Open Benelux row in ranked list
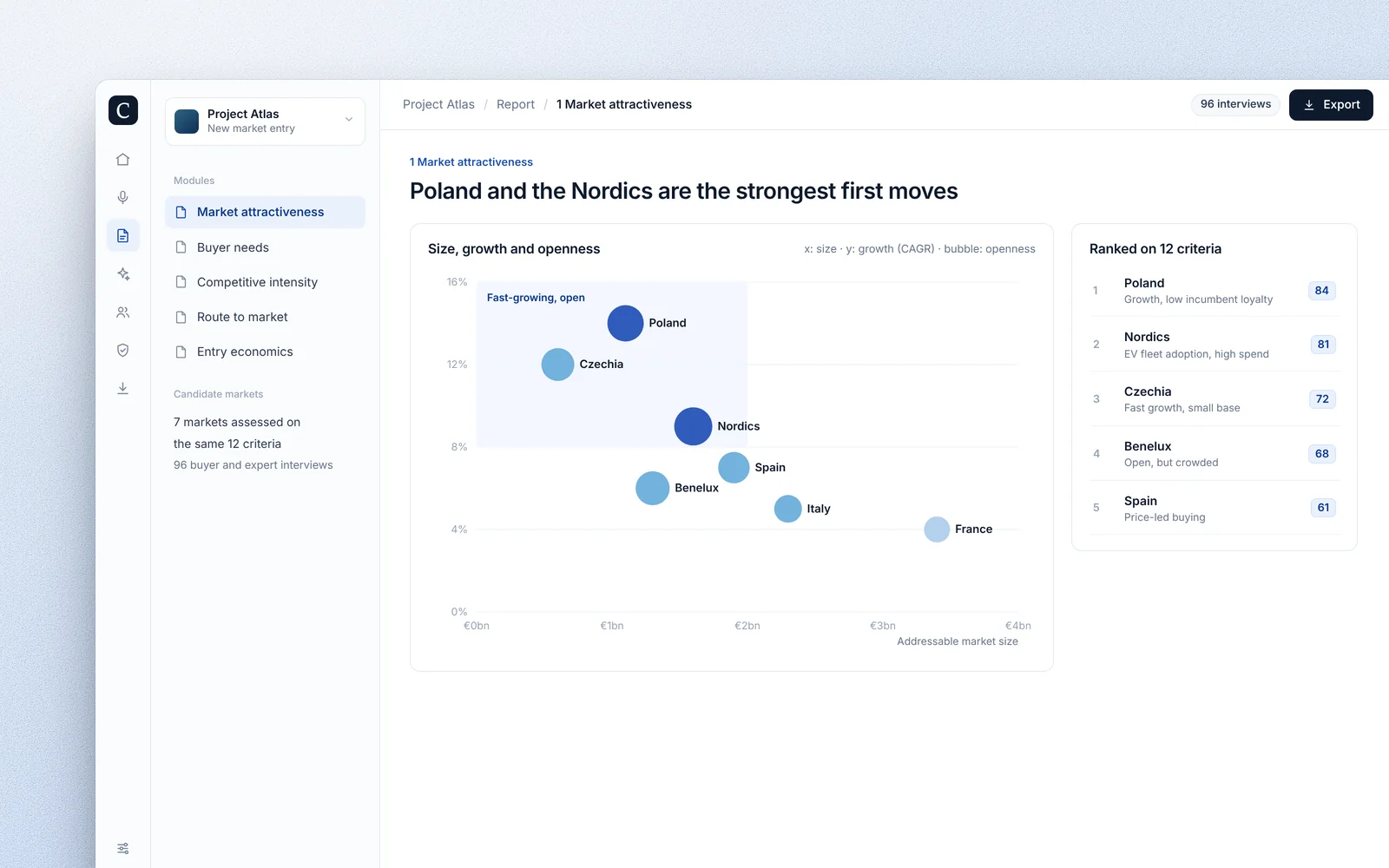Viewport: 1389px width, 868px height. click(1215, 454)
